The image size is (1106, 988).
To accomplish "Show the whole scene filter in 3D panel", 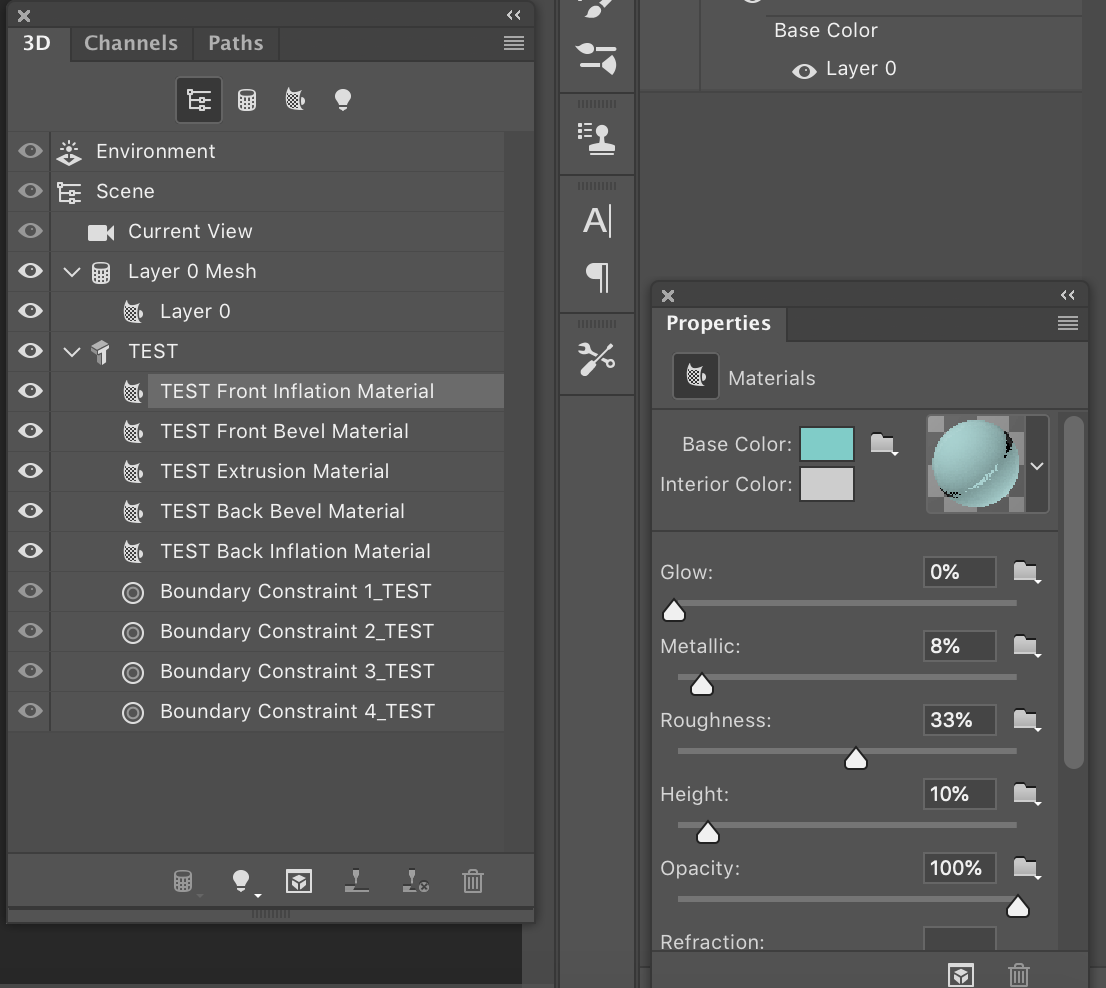I will 199,100.
